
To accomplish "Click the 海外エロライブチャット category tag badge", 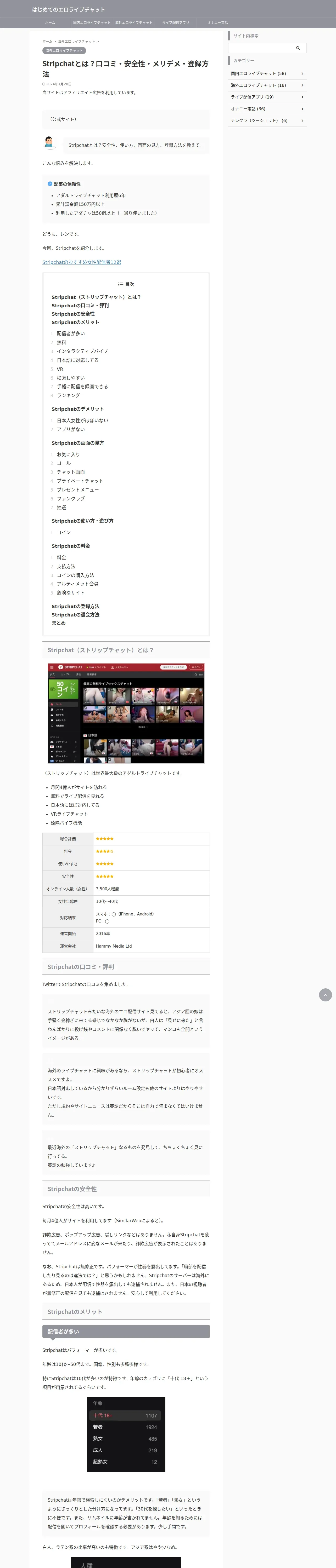I will tap(64, 50).
